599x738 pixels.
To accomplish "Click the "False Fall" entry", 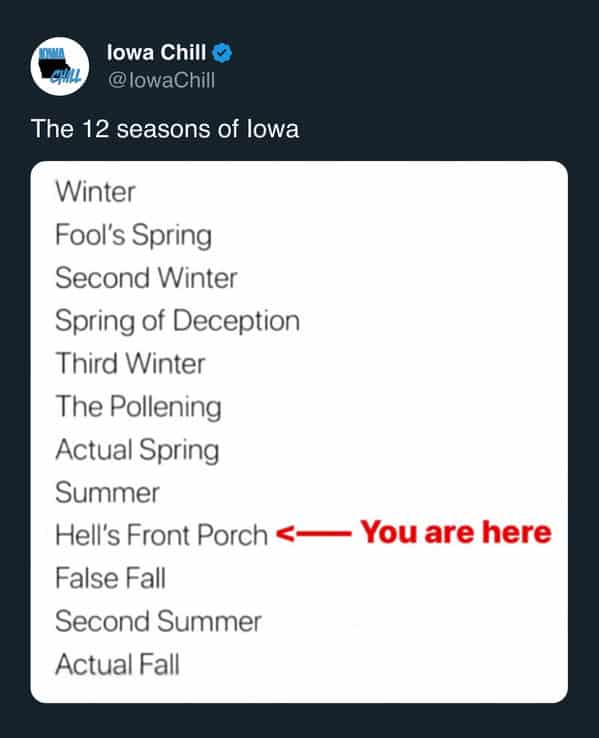I will pyautogui.click(x=111, y=578).
